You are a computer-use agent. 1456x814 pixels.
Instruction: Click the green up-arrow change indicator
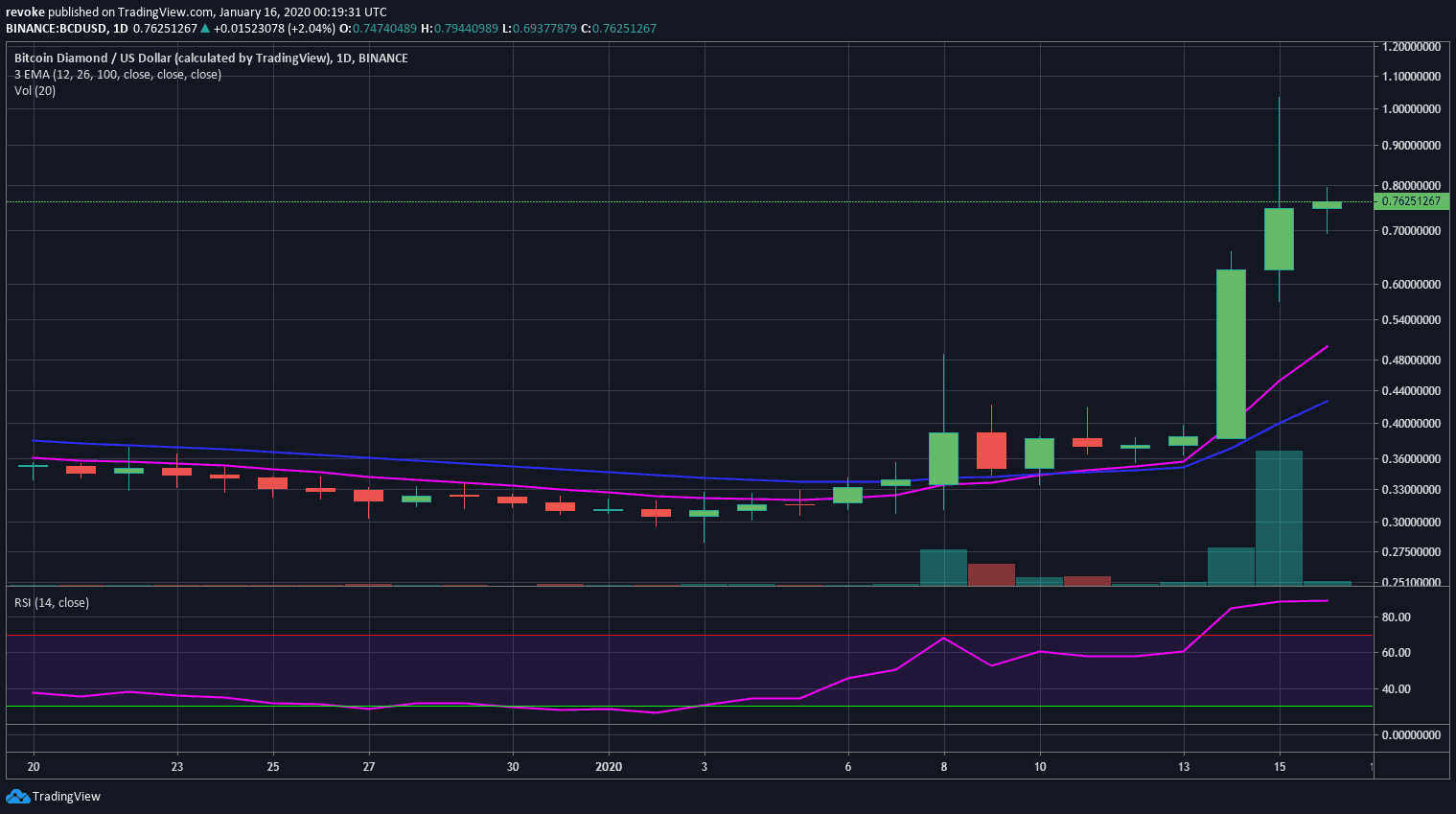(x=205, y=29)
